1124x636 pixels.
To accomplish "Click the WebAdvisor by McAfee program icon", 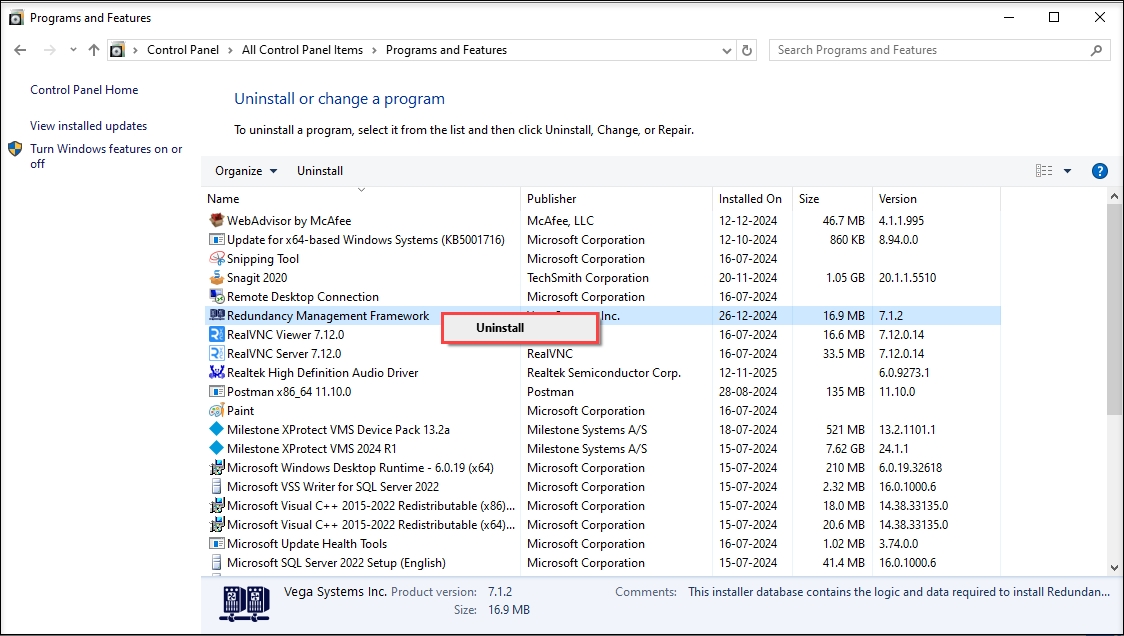I will pos(216,221).
